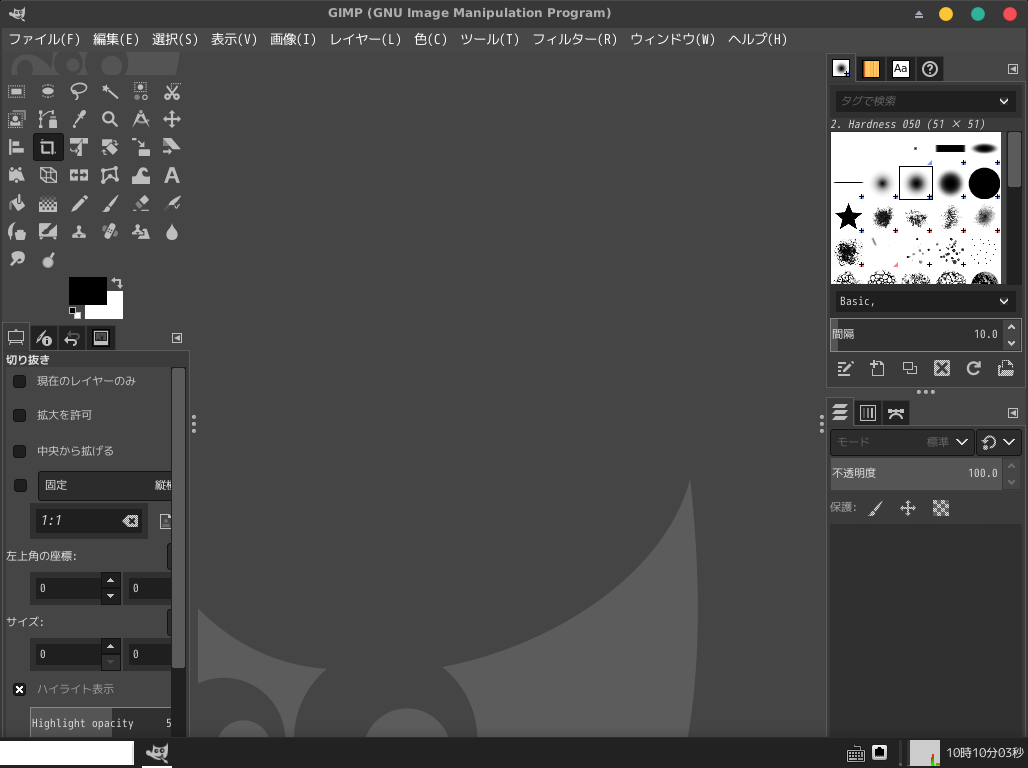The height and width of the screenshot is (768, 1028).
Task: Open the レイヤー(L) menu
Action: click(x=365, y=39)
